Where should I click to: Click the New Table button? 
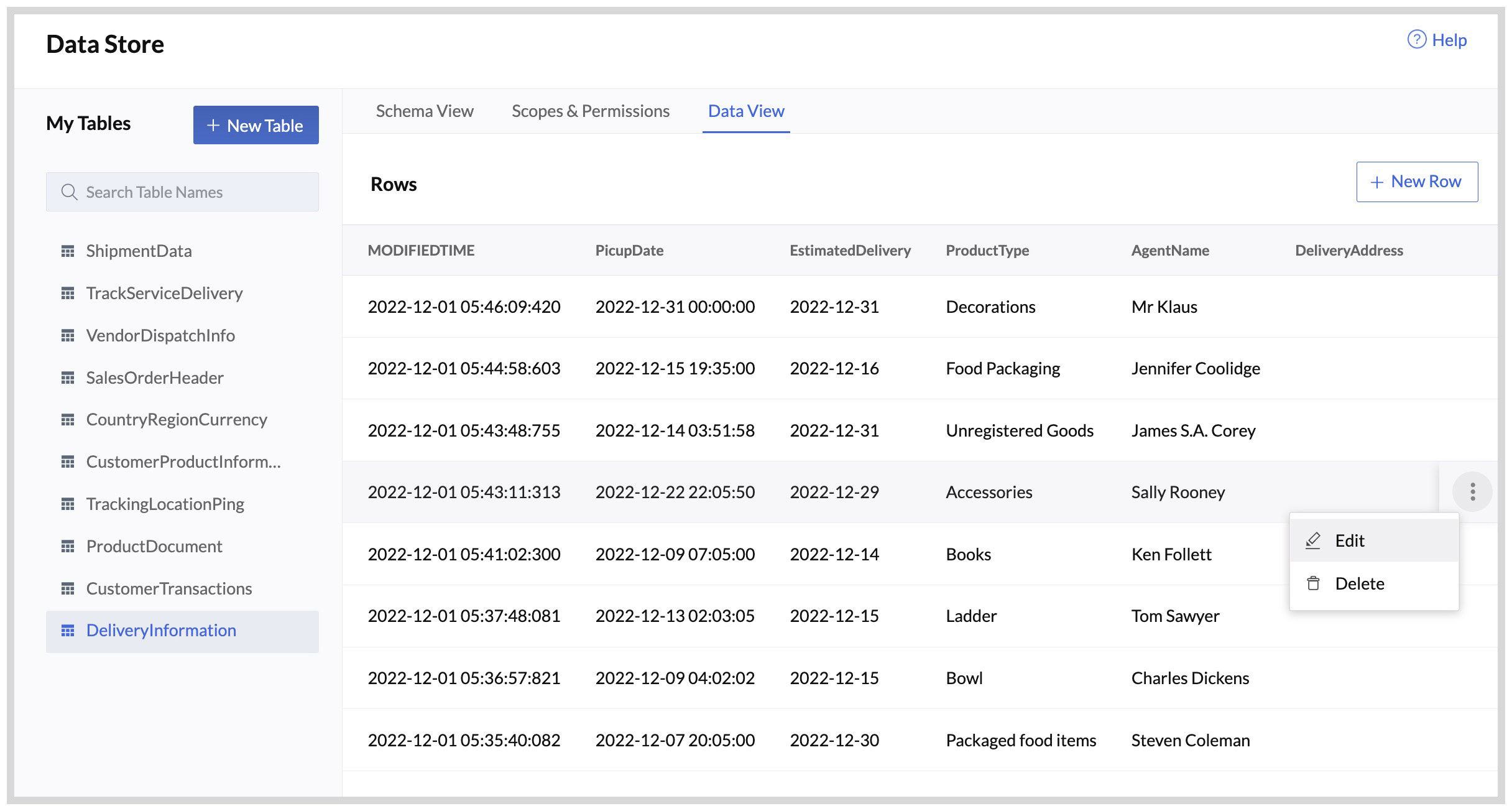(x=256, y=125)
